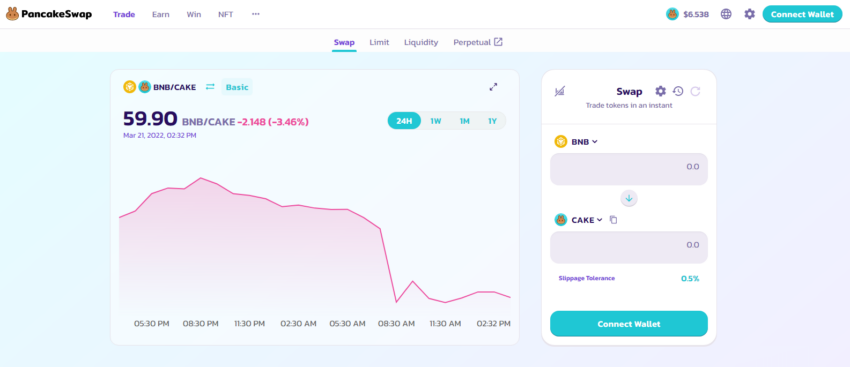850x367 pixels.
Task: Open the language globe icon
Action: 726,14
